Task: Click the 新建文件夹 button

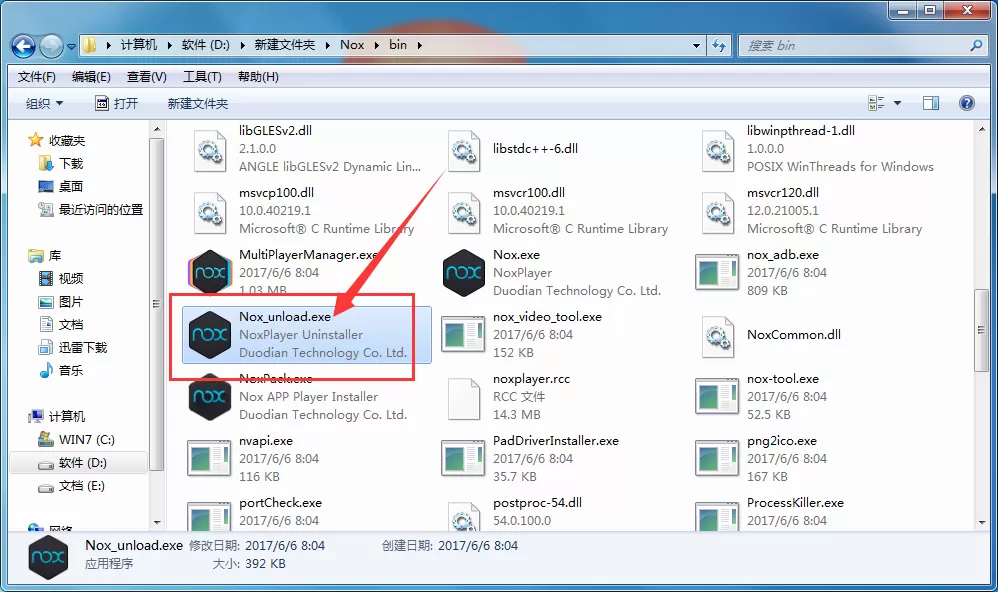Action: pos(197,103)
